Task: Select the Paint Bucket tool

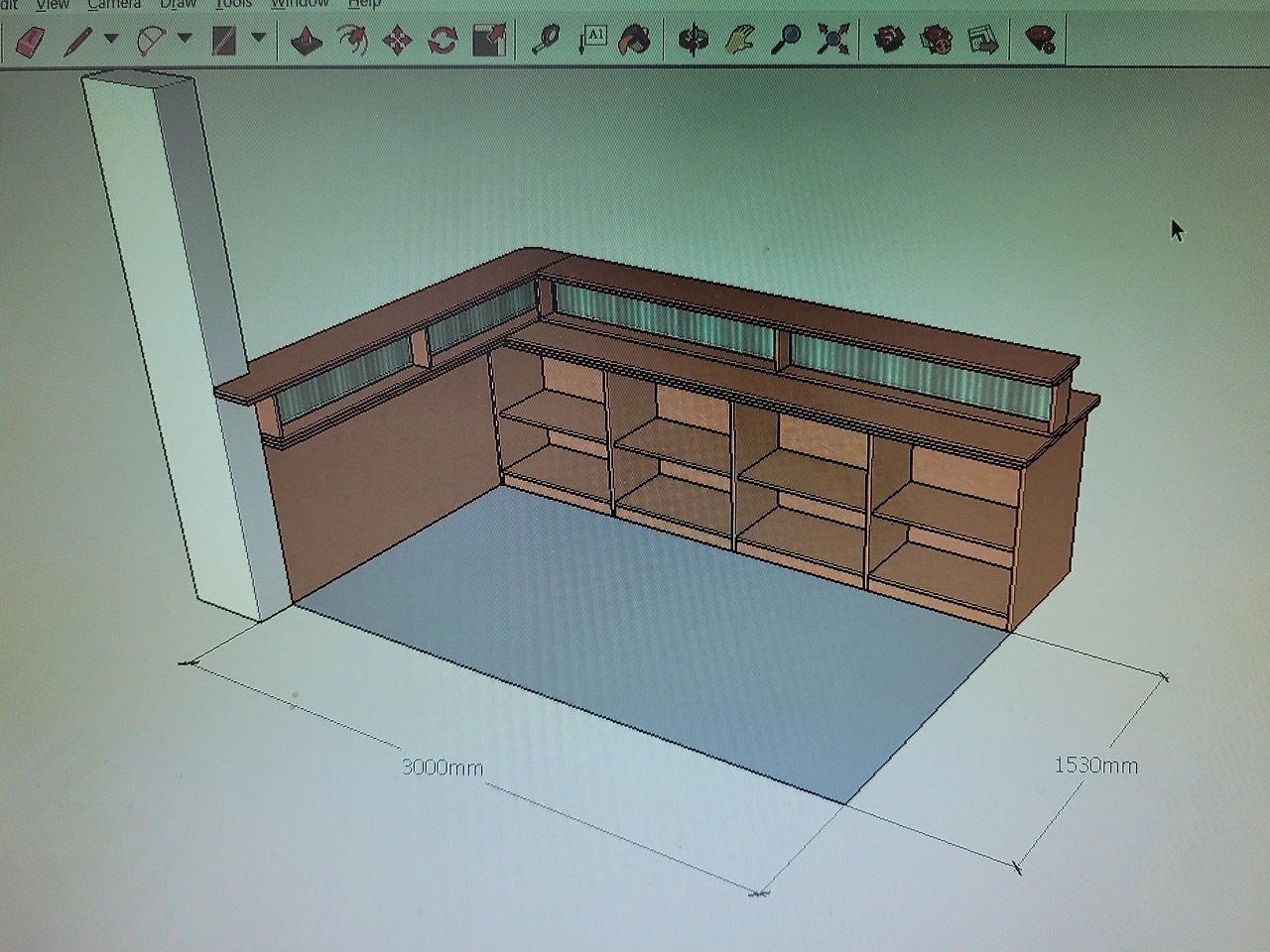Action: pyautogui.click(x=635, y=40)
